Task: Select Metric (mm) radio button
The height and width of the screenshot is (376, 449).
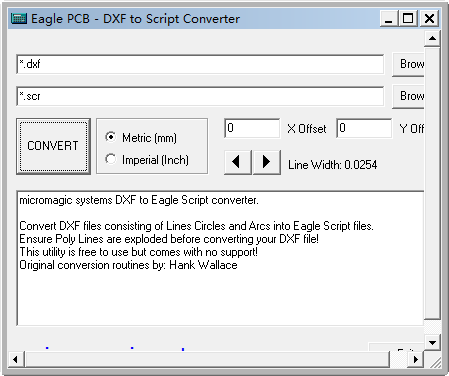Action: [x=110, y=137]
